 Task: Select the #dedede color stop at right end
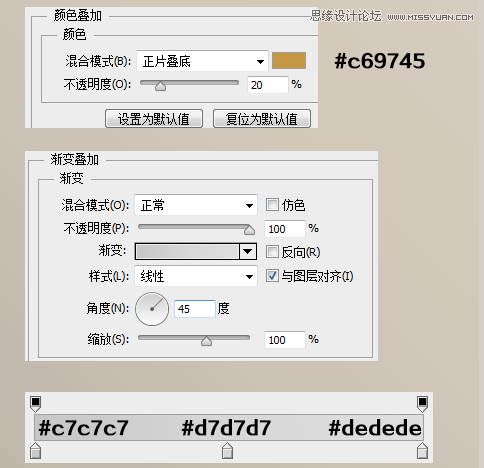[422, 451]
